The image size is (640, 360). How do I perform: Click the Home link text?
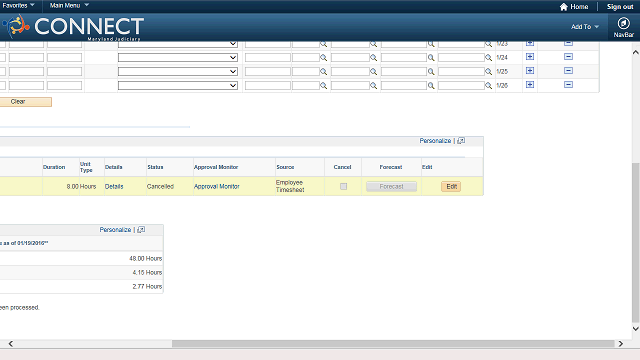click(579, 7)
